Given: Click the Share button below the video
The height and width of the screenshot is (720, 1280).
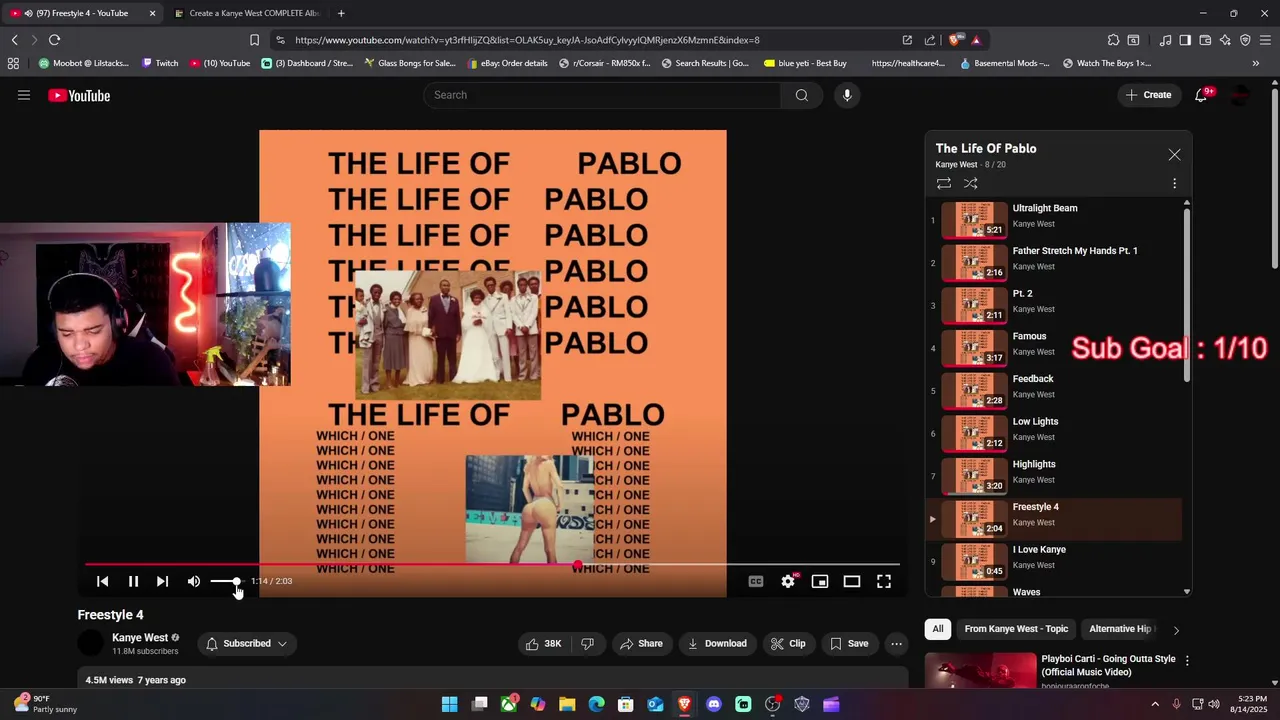Looking at the screenshot, I should (641, 643).
